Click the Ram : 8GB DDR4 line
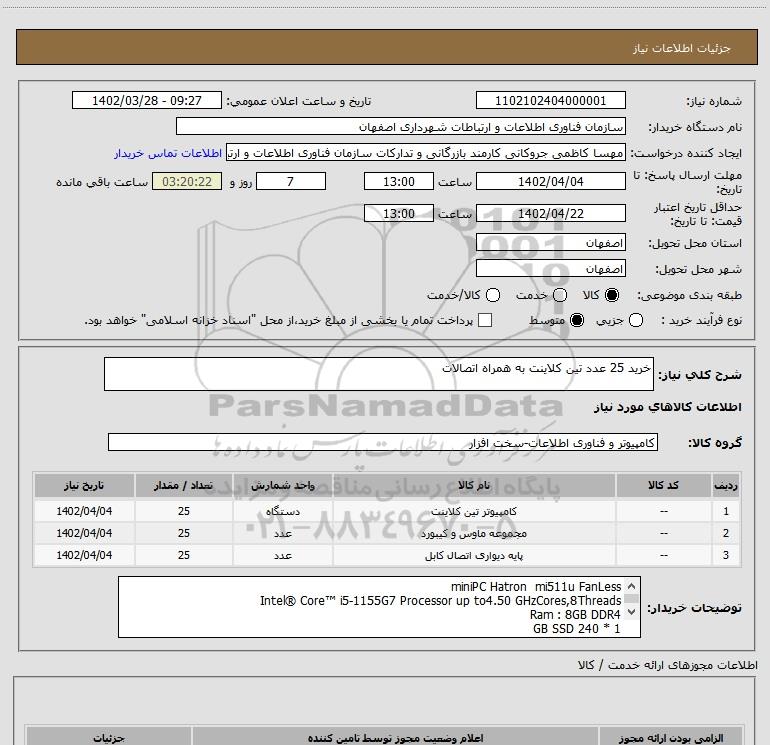 pyautogui.click(x=575, y=614)
